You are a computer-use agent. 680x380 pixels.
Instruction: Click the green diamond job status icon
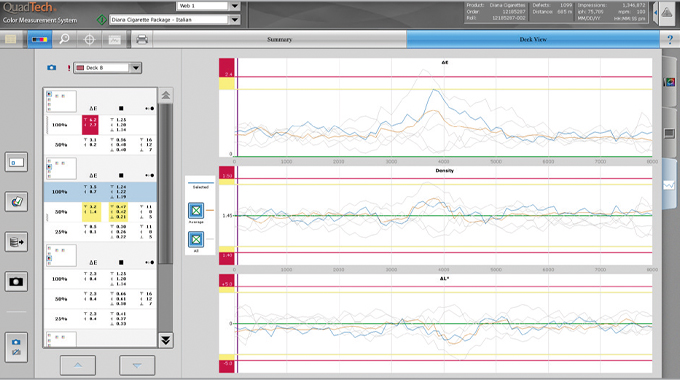point(101,20)
